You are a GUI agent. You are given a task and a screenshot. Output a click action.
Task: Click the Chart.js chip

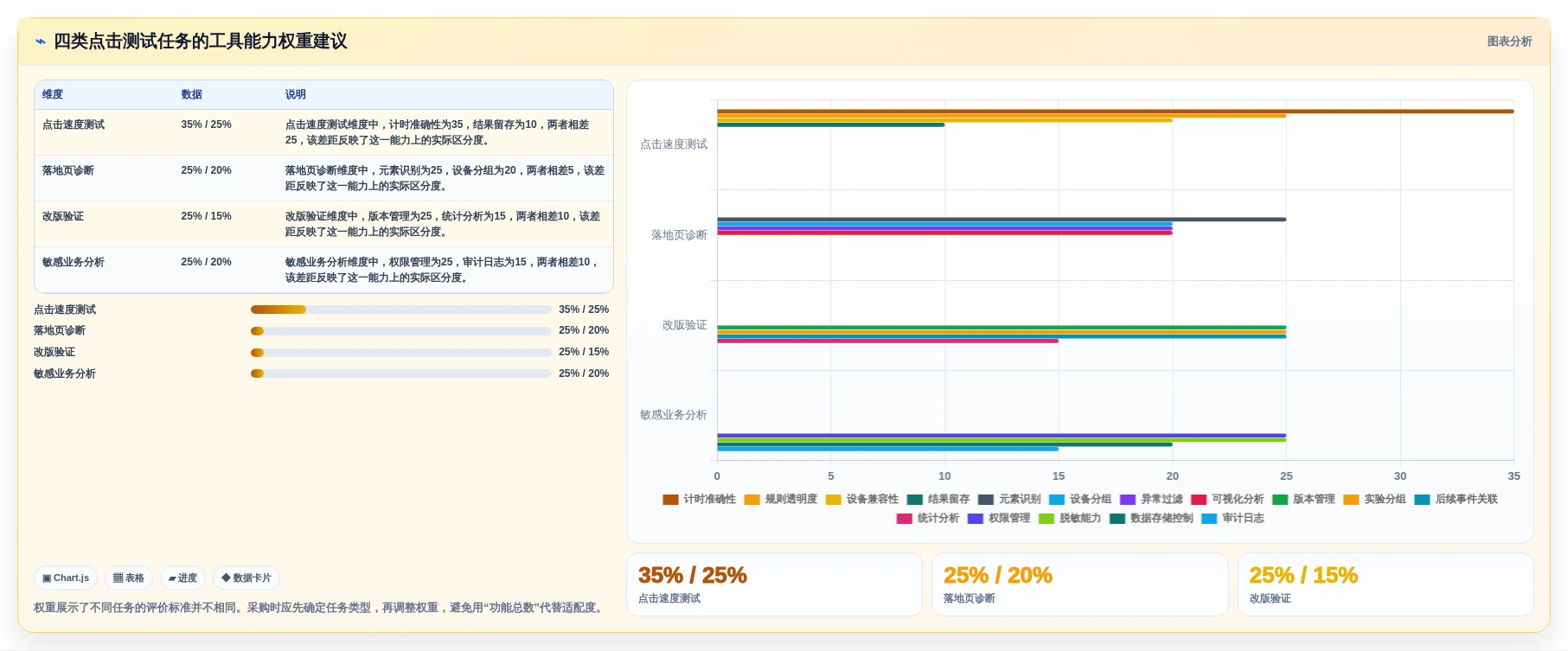(66, 578)
